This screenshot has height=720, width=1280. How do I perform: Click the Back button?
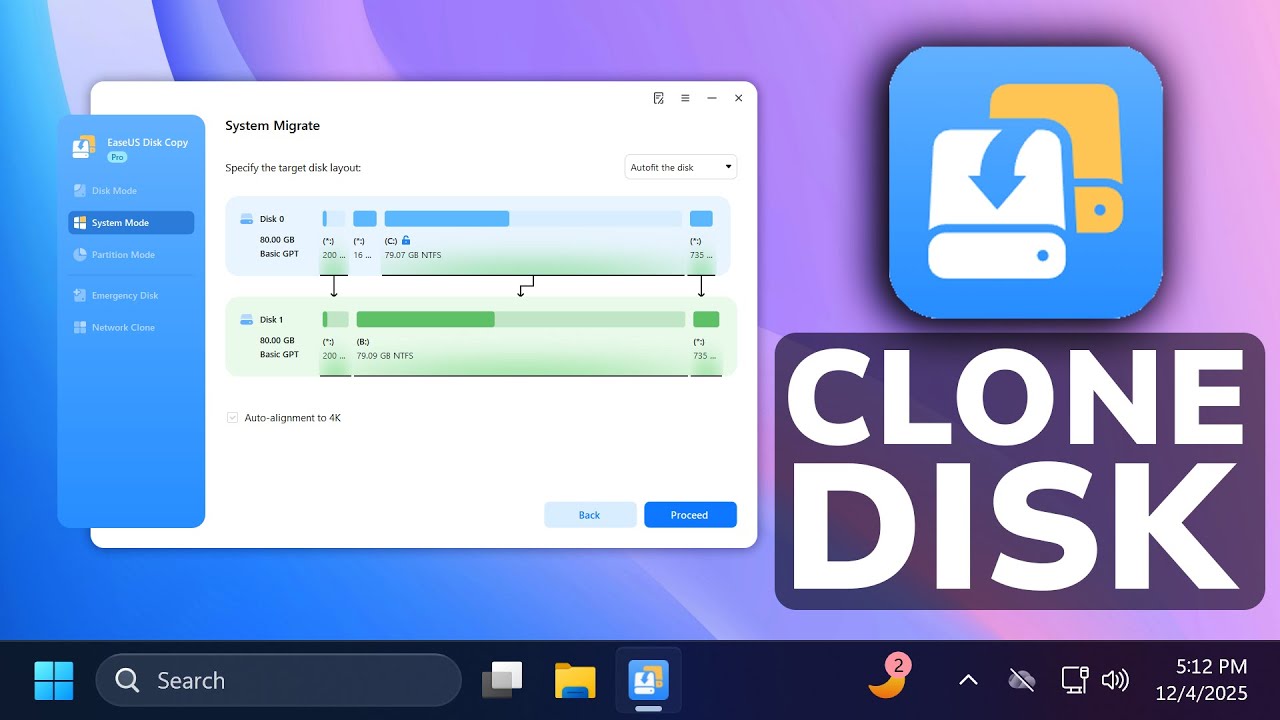tap(590, 515)
